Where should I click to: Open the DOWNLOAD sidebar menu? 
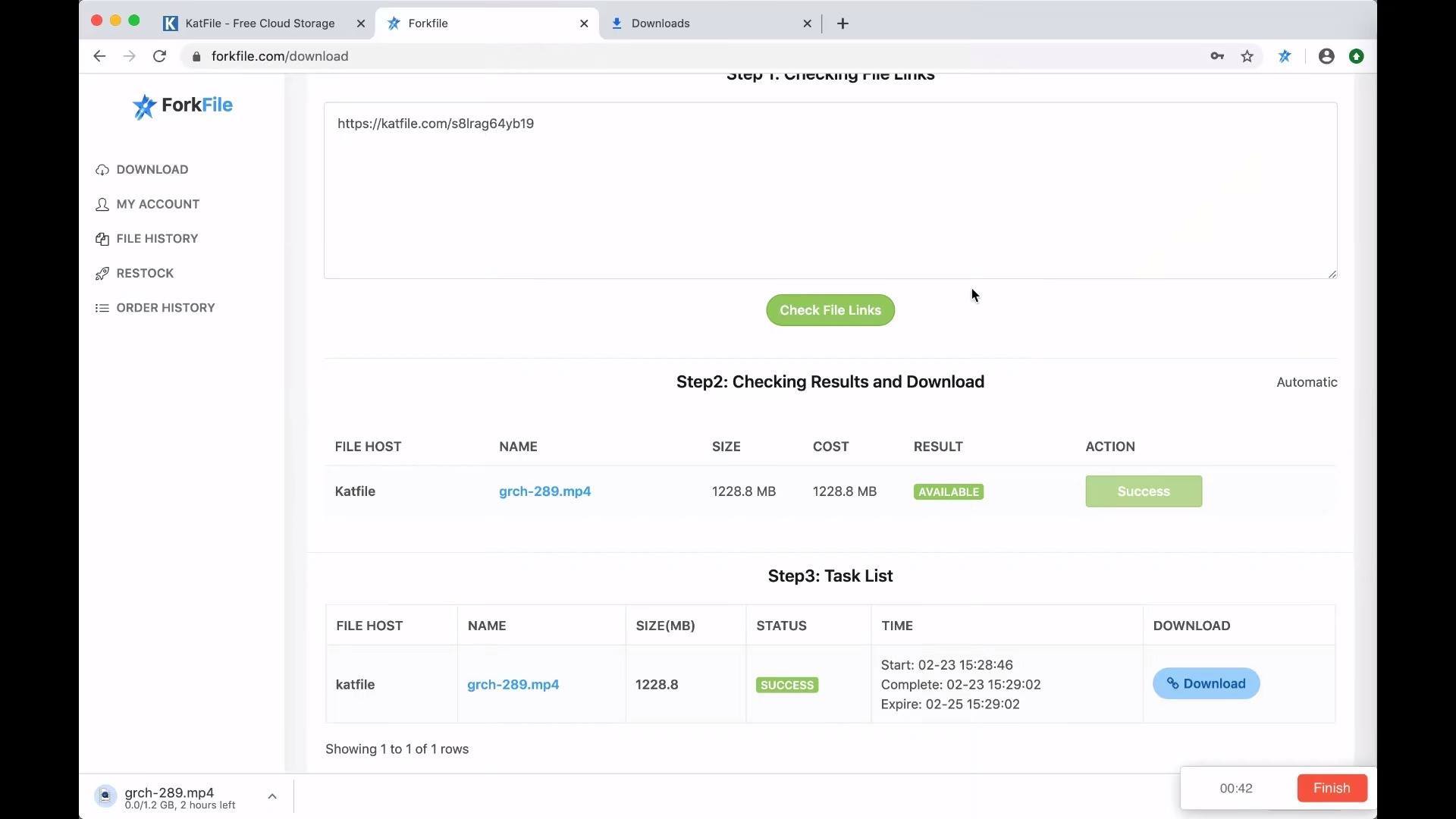[x=152, y=170]
